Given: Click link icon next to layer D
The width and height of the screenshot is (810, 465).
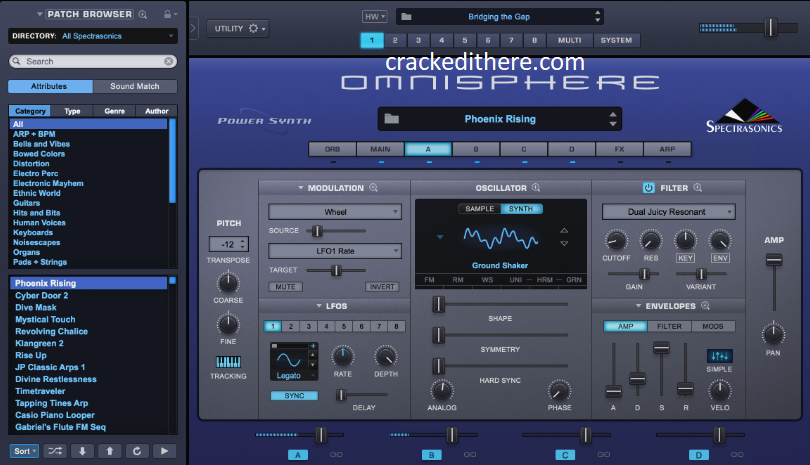Looking at the screenshot, I should pos(737,455).
